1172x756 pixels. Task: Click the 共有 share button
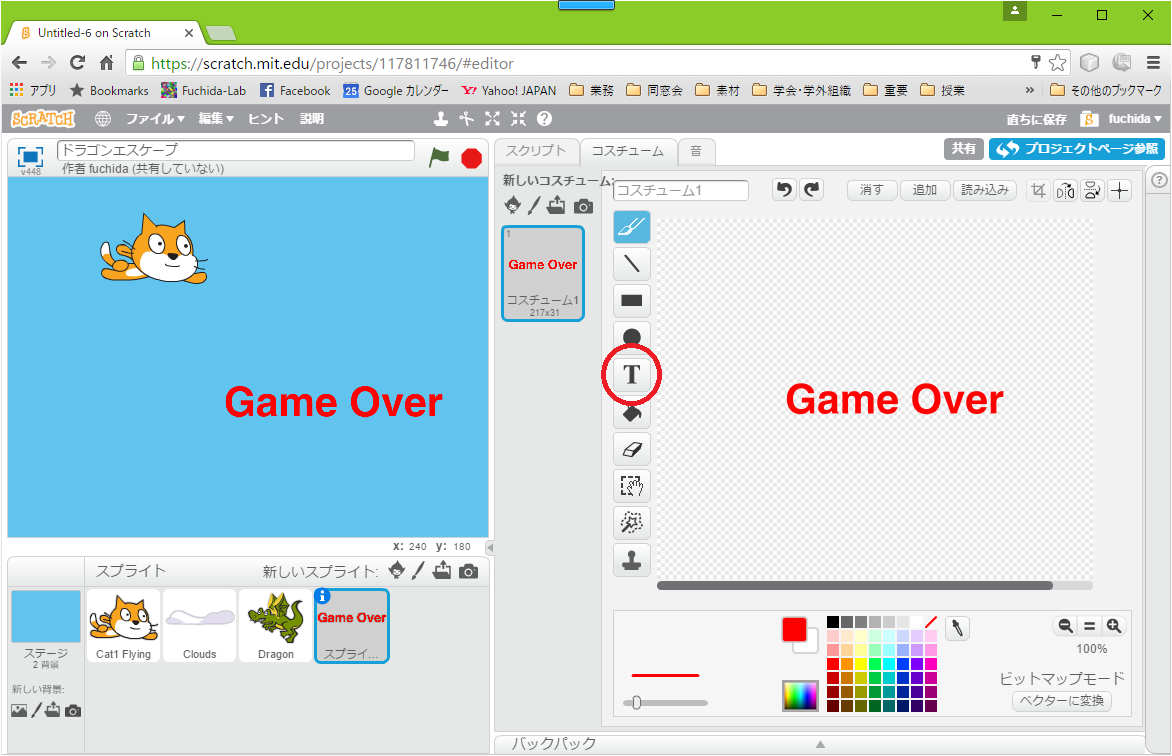(x=963, y=148)
